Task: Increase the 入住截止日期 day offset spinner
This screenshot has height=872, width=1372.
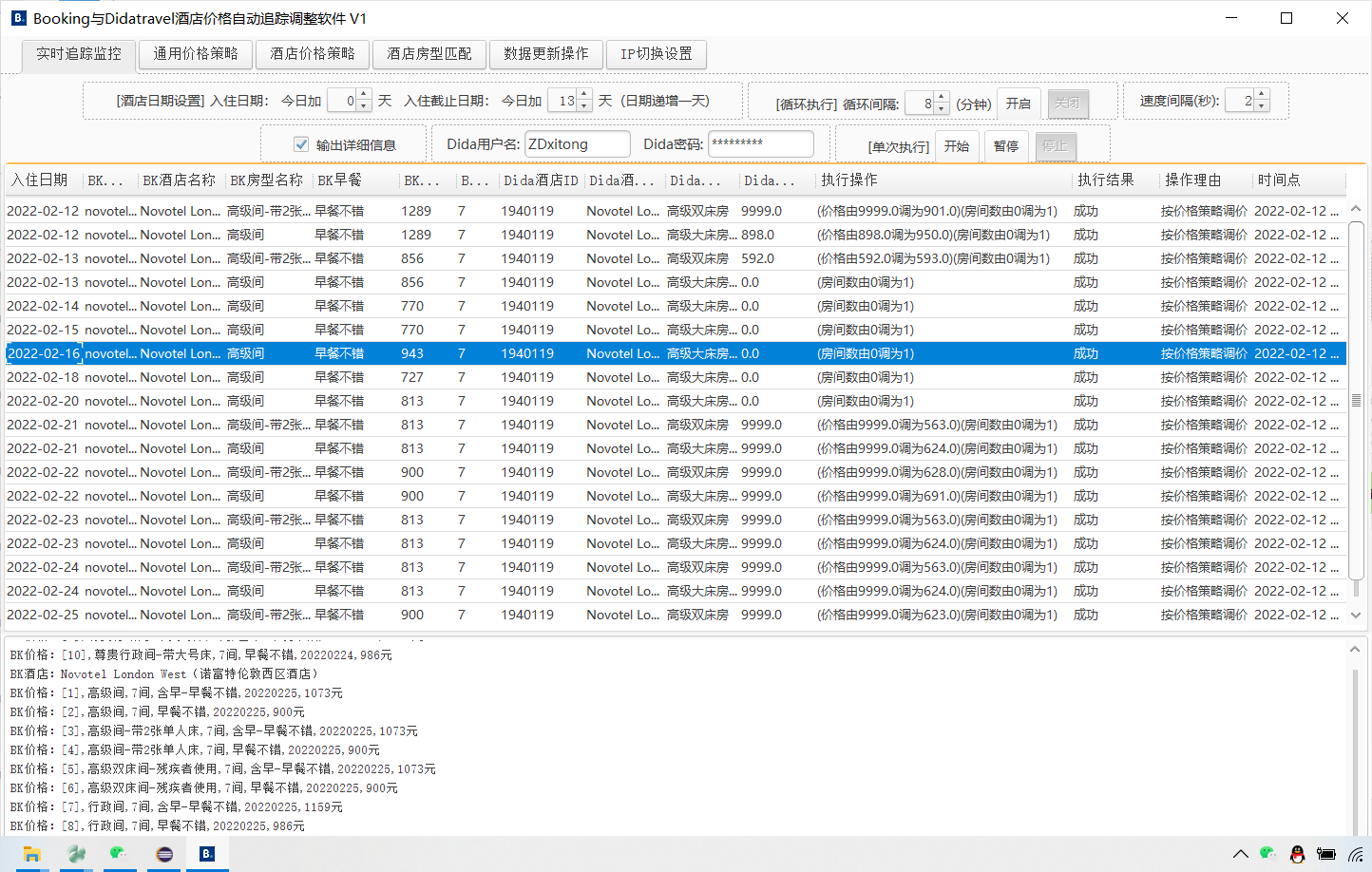Action: pos(584,95)
